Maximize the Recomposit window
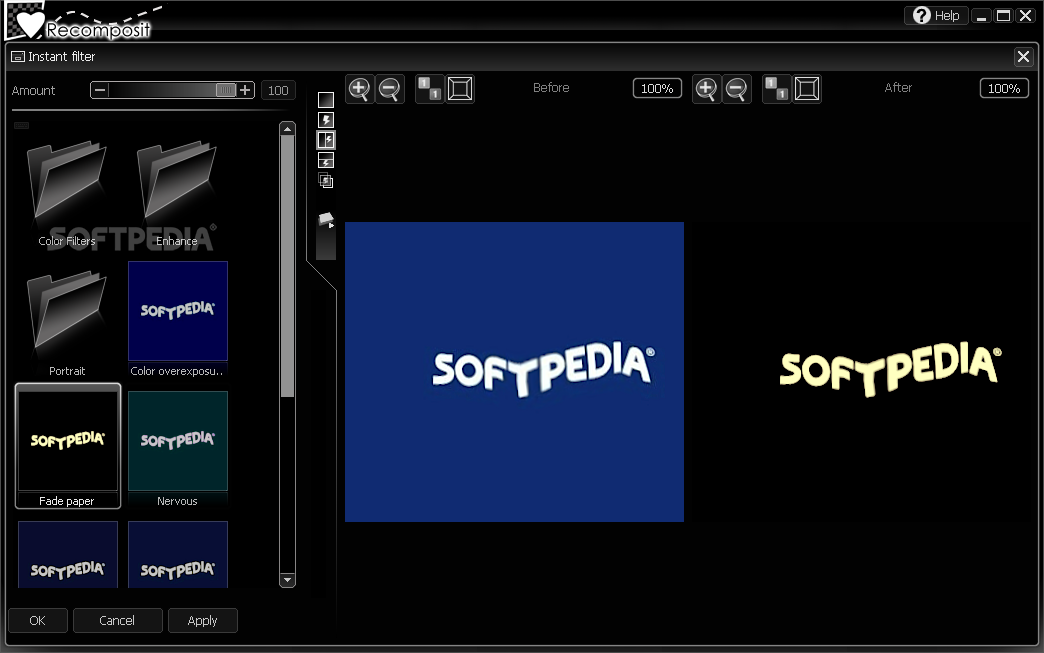The height and width of the screenshot is (653, 1044). [x=1003, y=15]
